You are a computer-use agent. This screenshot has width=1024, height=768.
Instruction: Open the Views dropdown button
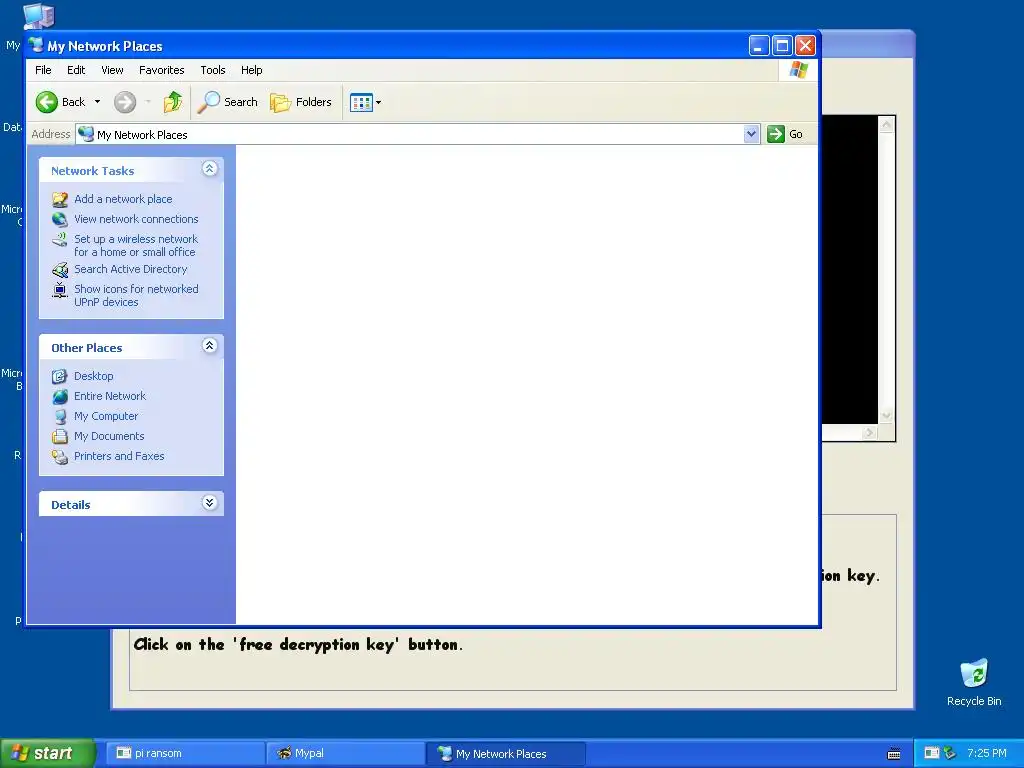point(365,102)
